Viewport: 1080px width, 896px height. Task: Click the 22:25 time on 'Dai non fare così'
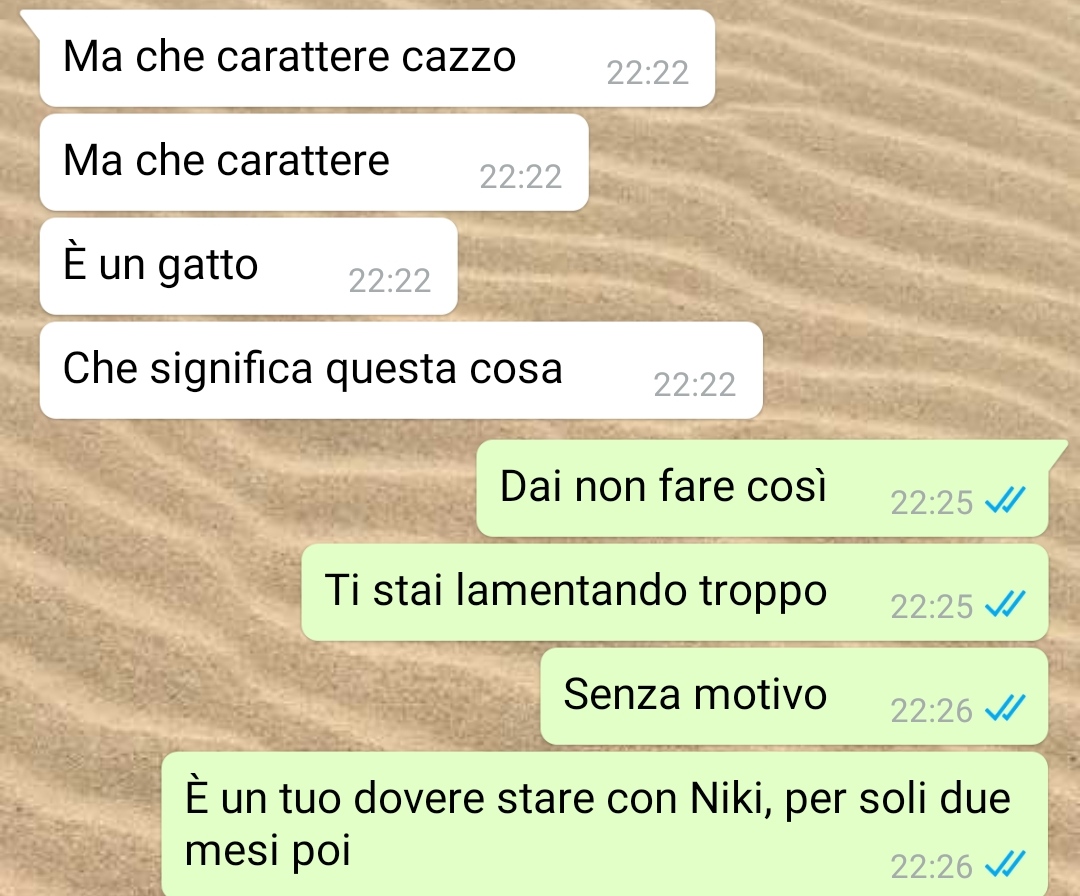[x=931, y=503]
